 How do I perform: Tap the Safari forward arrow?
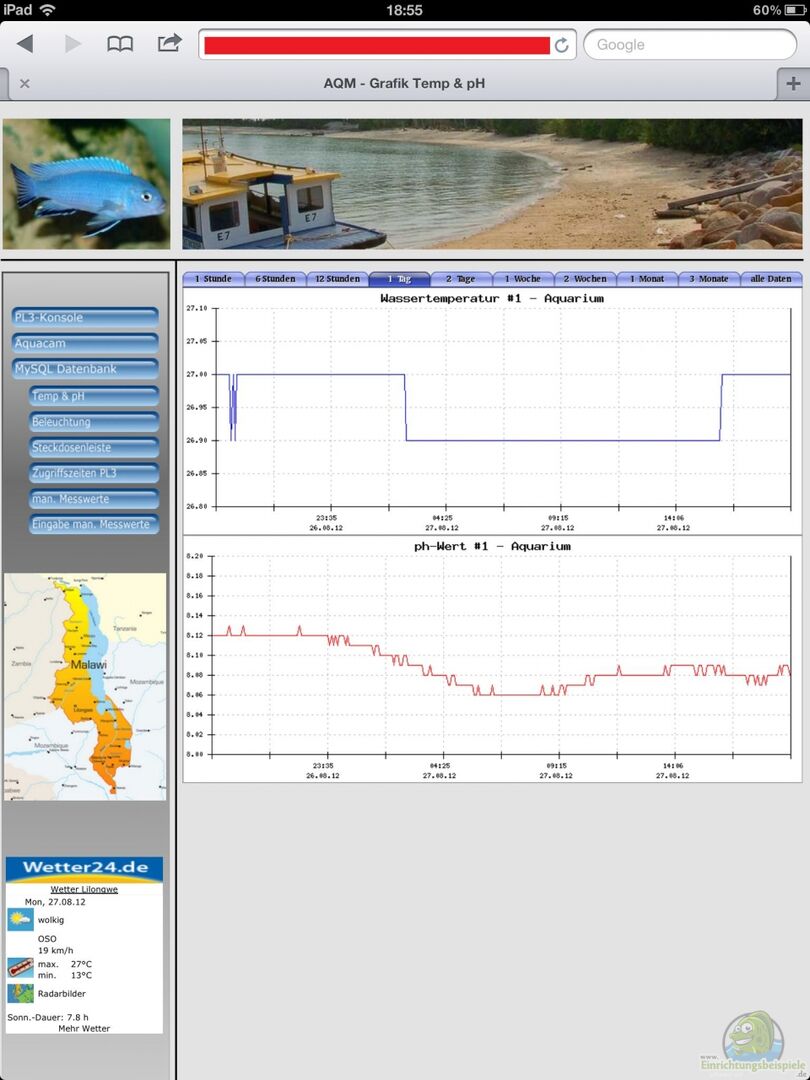click(73, 44)
